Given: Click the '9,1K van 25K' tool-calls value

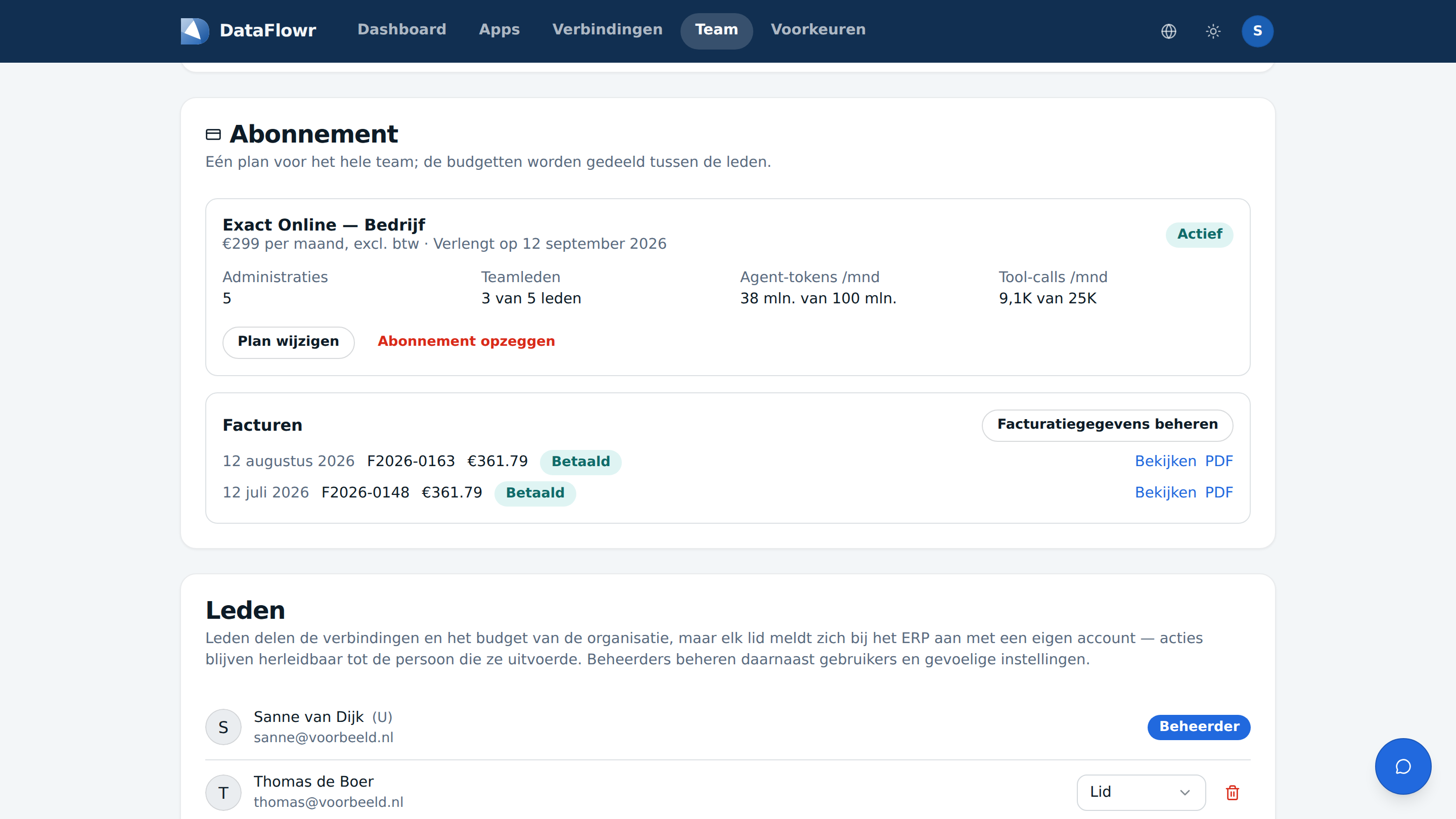Looking at the screenshot, I should tap(1048, 298).
